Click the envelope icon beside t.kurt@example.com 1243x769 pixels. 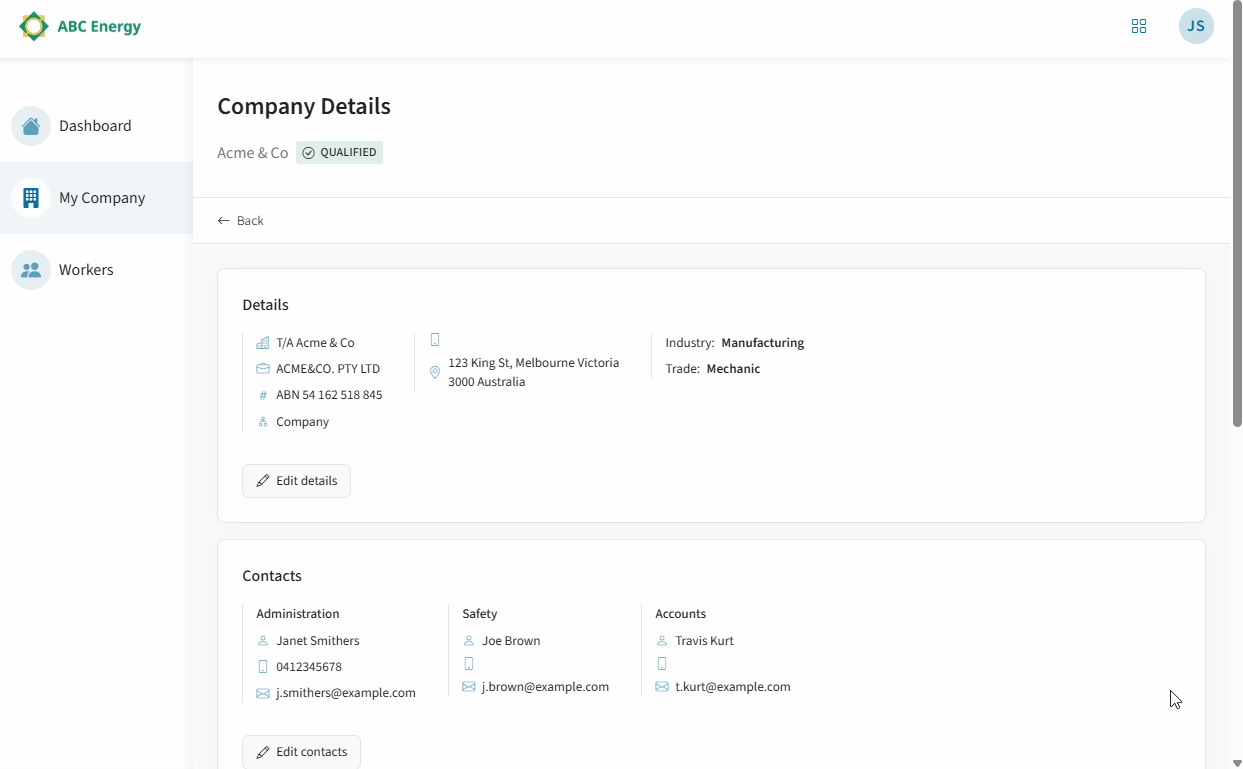[x=662, y=687]
